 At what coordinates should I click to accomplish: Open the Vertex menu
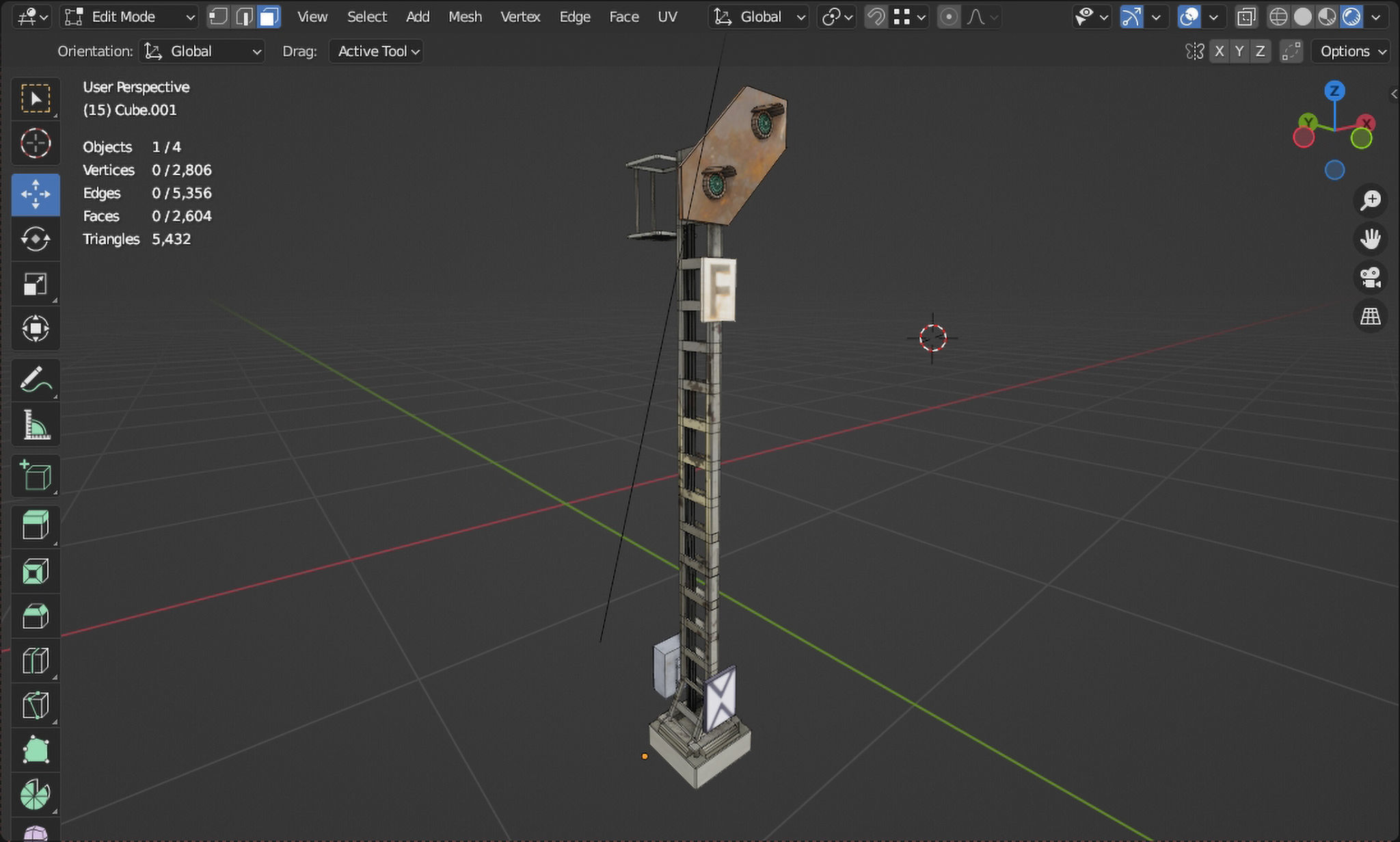(x=520, y=16)
